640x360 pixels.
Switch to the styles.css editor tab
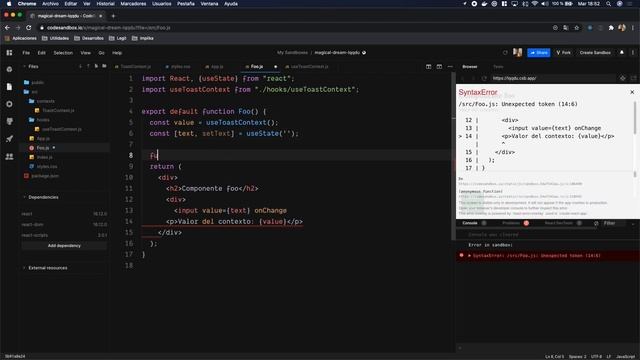point(178,67)
